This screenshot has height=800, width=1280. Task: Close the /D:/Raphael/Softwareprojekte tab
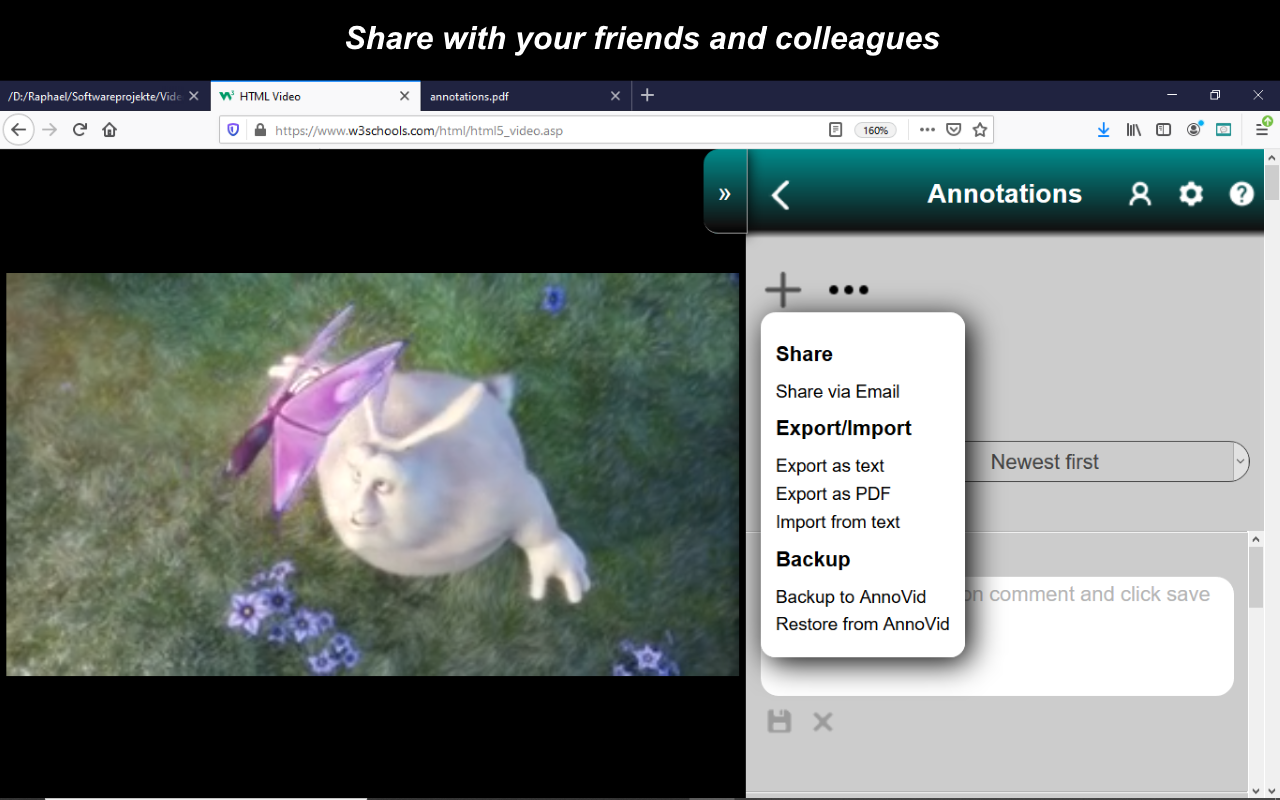coord(194,96)
